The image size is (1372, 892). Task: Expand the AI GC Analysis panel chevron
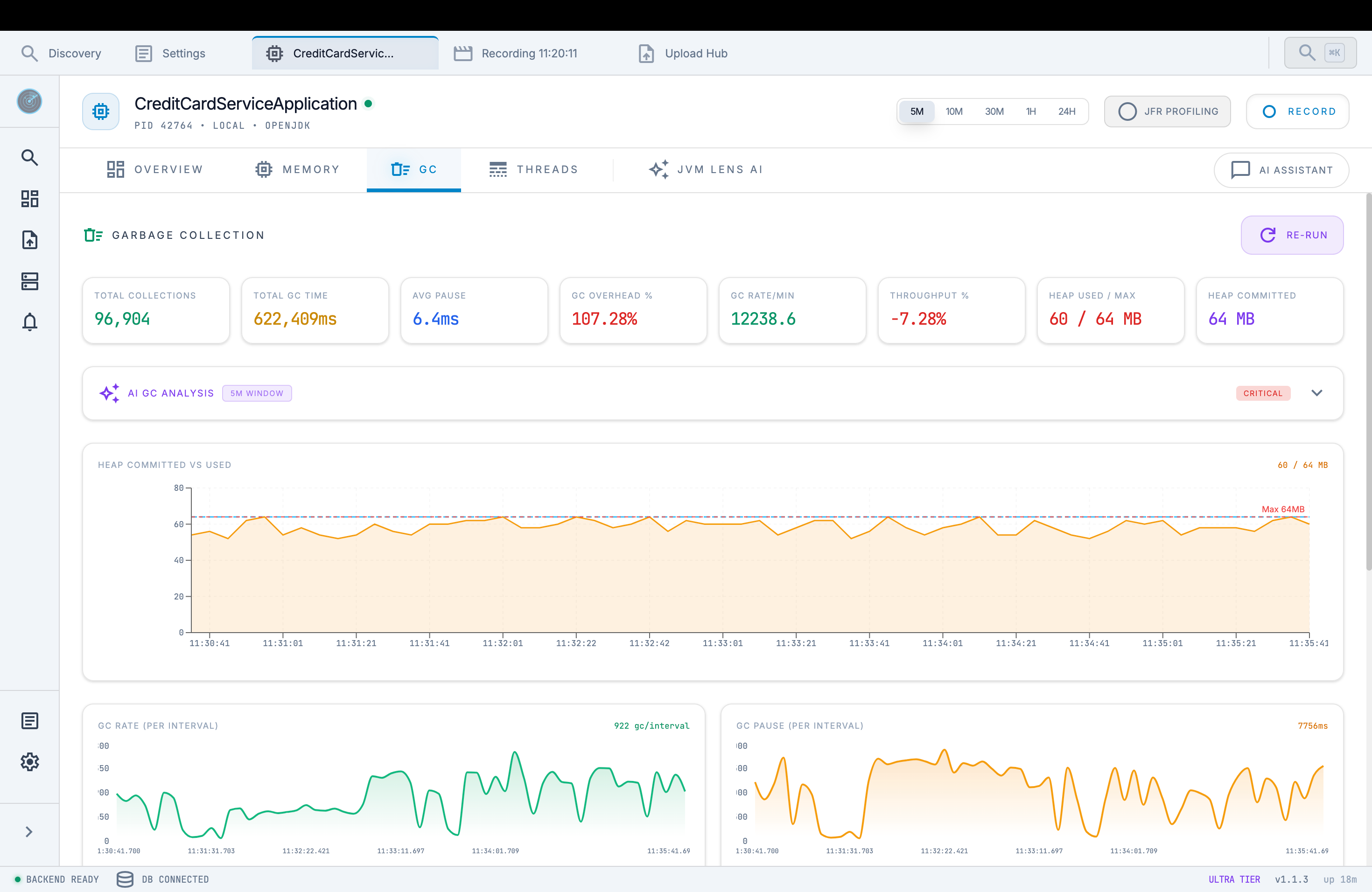pos(1316,393)
